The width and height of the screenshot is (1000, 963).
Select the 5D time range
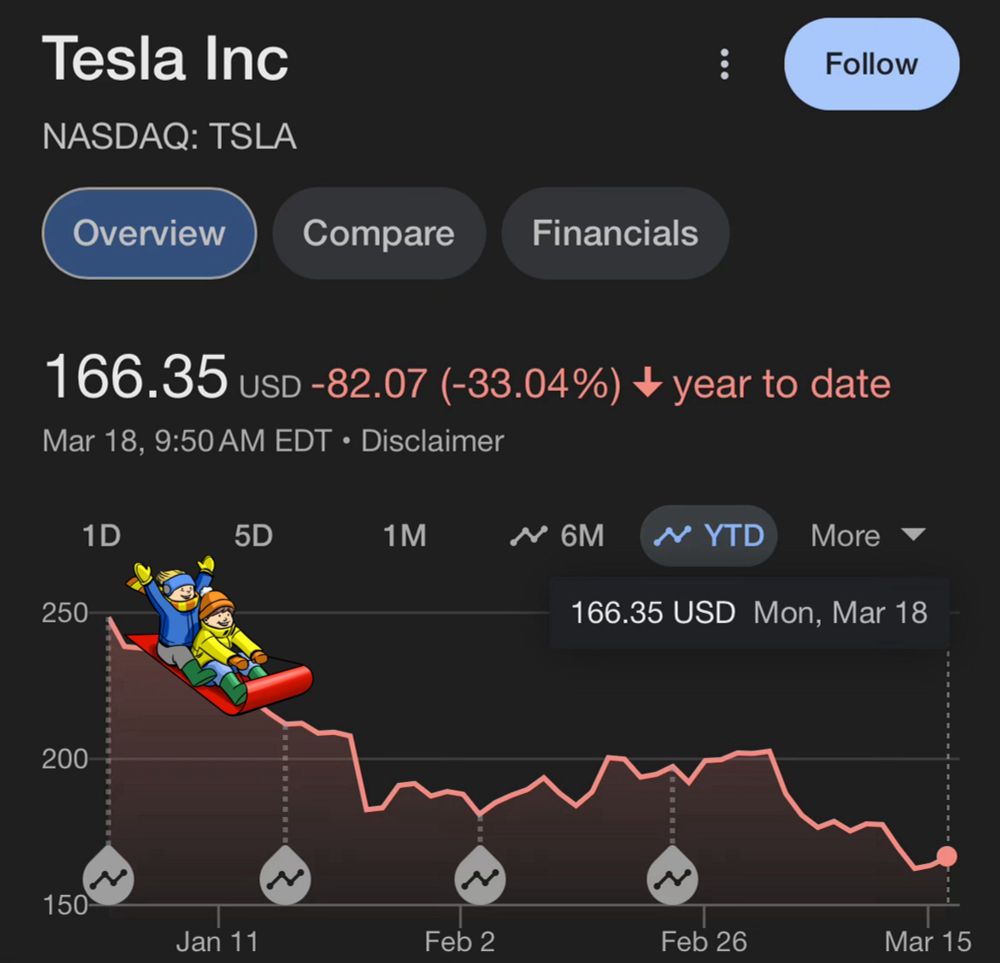tap(253, 536)
